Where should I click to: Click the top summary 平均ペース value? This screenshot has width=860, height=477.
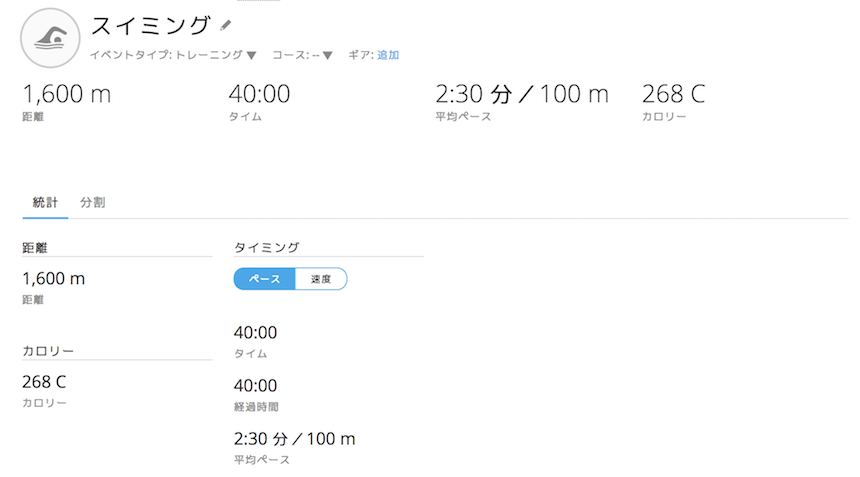(x=521, y=95)
